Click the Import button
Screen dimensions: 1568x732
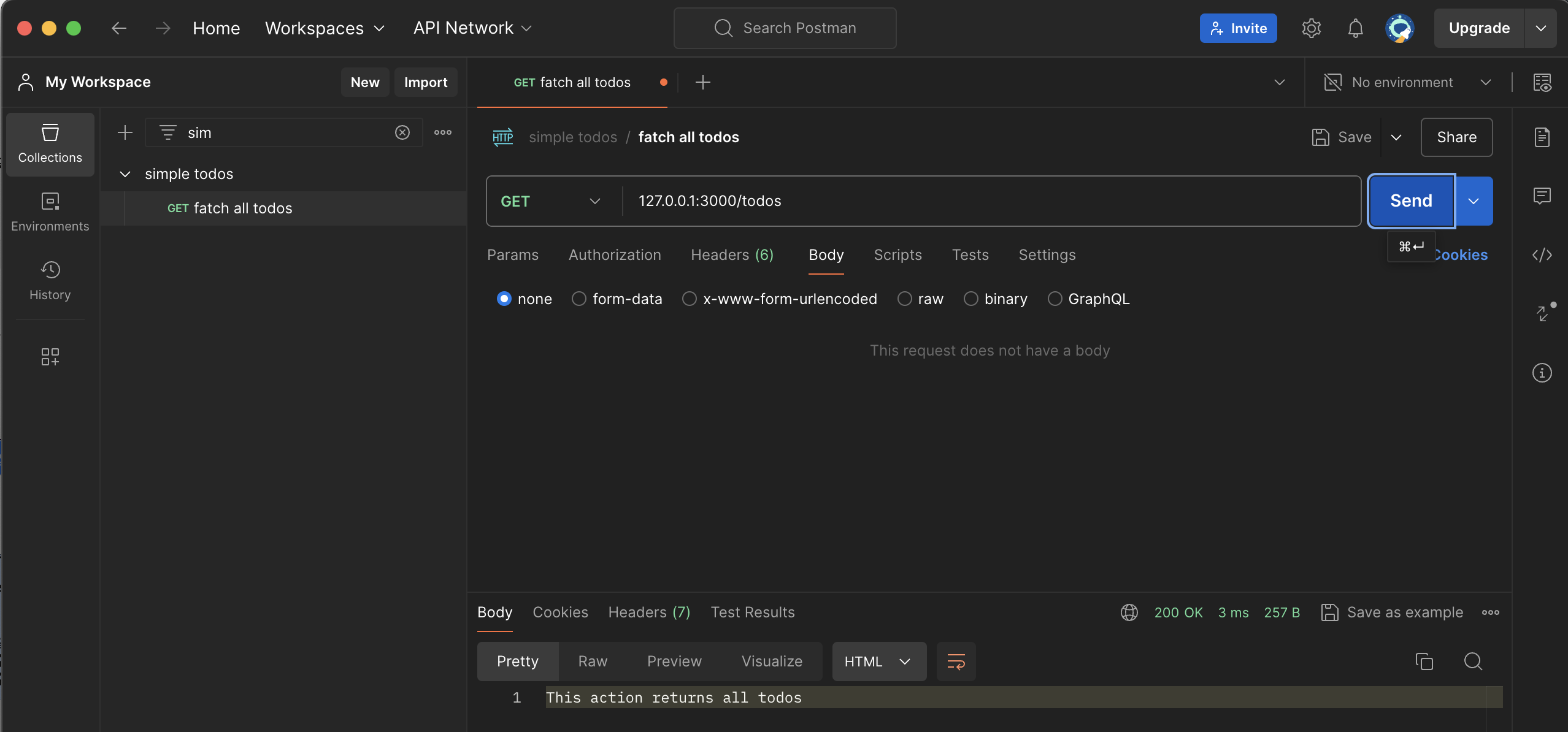point(426,82)
